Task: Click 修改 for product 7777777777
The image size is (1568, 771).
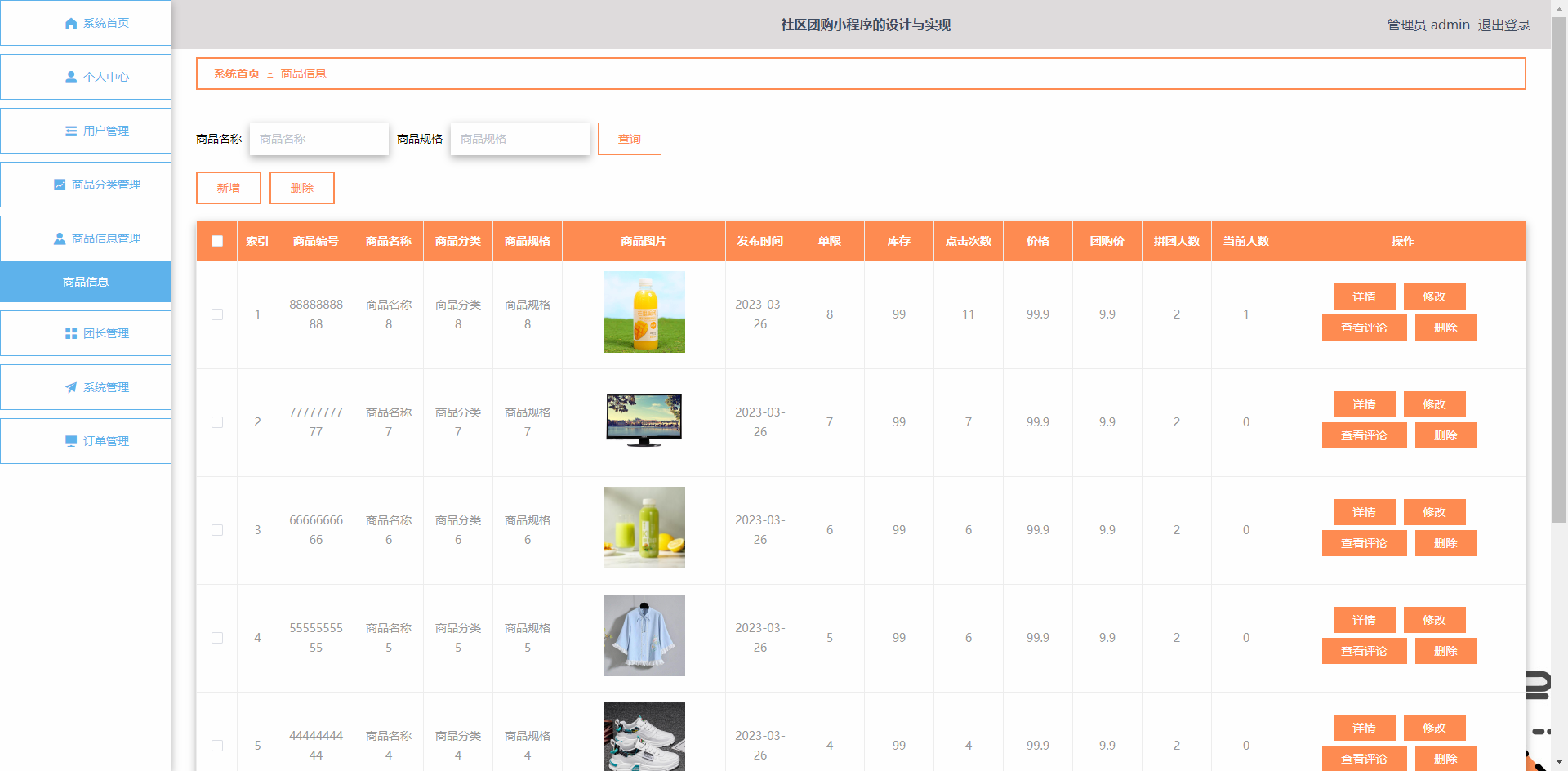Action: 1435,404
